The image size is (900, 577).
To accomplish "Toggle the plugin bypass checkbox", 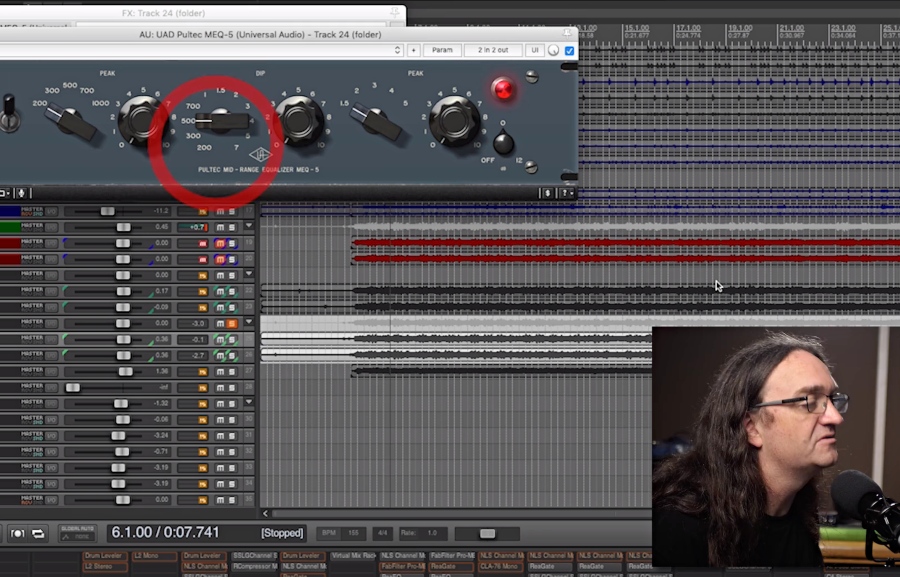I will point(569,51).
